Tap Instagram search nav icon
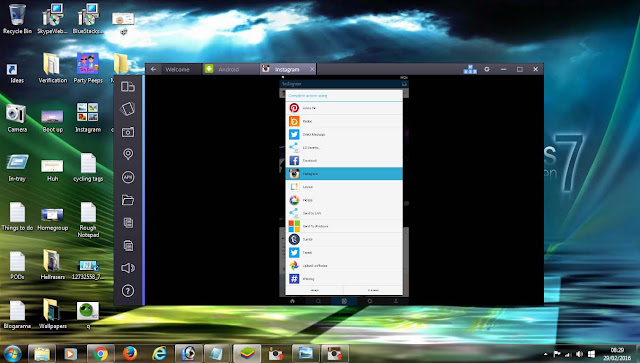This screenshot has height=363, width=640. tap(318, 301)
